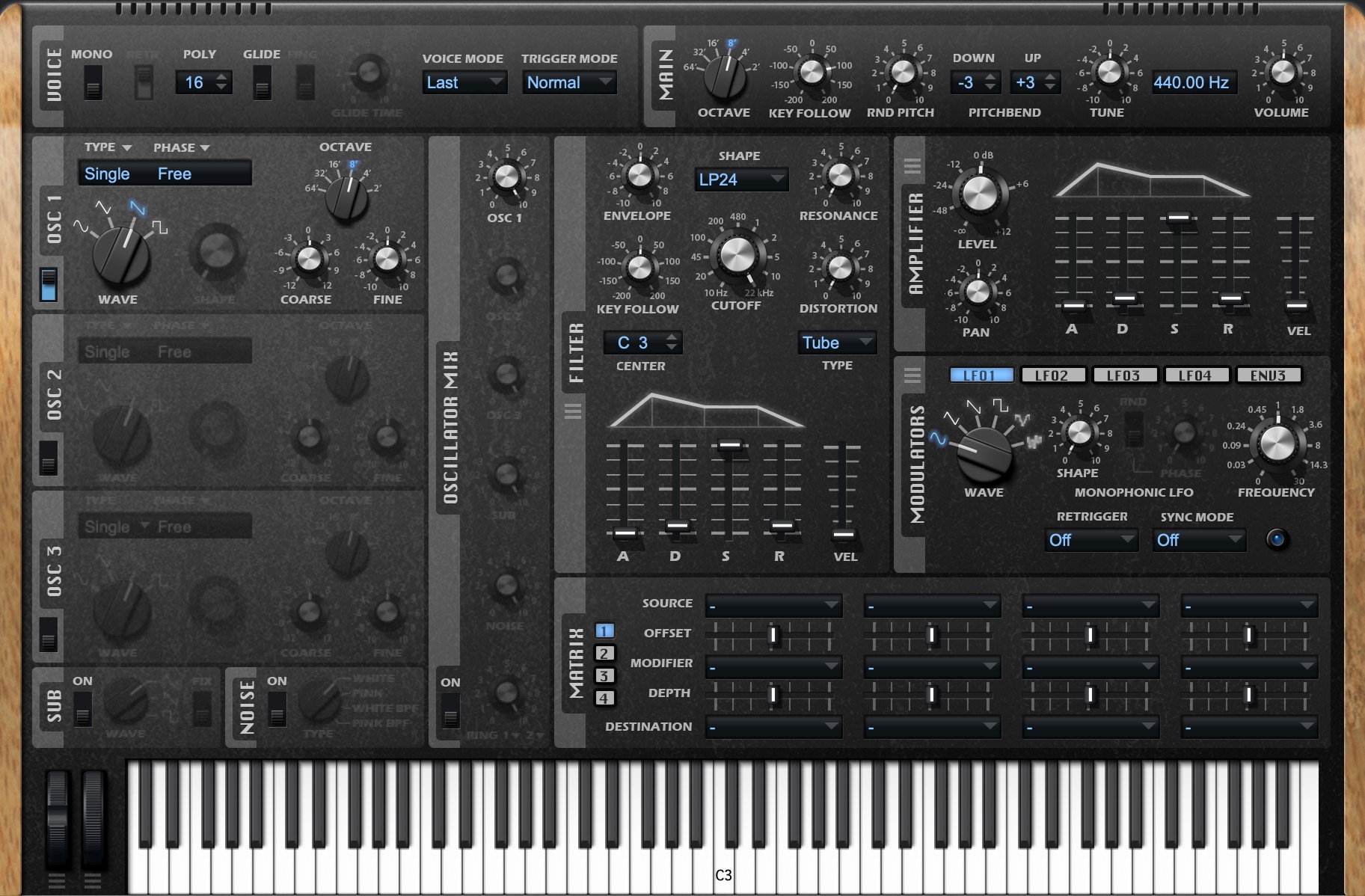Image resolution: width=1365 pixels, height=896 pixels.
Task: Select the sine waveform icon for OSC 1
Action: click(x=79, y=227)
